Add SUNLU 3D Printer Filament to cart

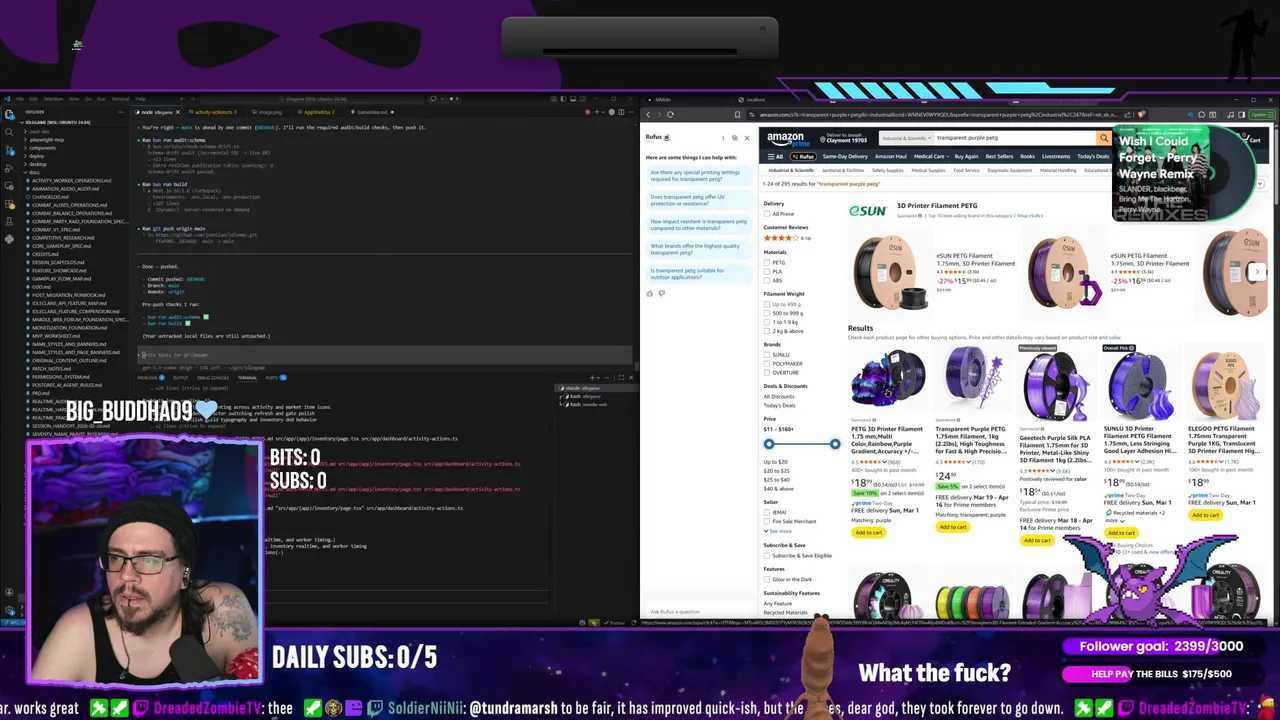coord(1121,533)
